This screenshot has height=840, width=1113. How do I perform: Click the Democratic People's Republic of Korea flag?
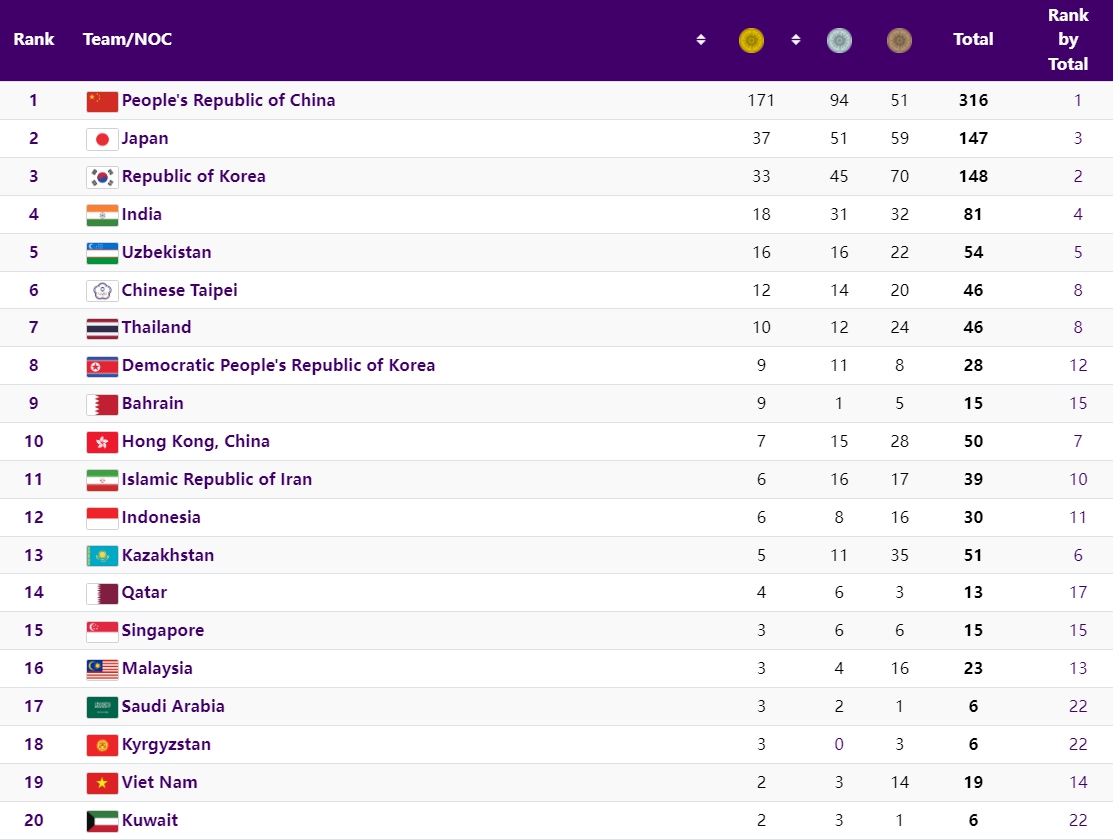pyautogui.click(x=102, y=366)
